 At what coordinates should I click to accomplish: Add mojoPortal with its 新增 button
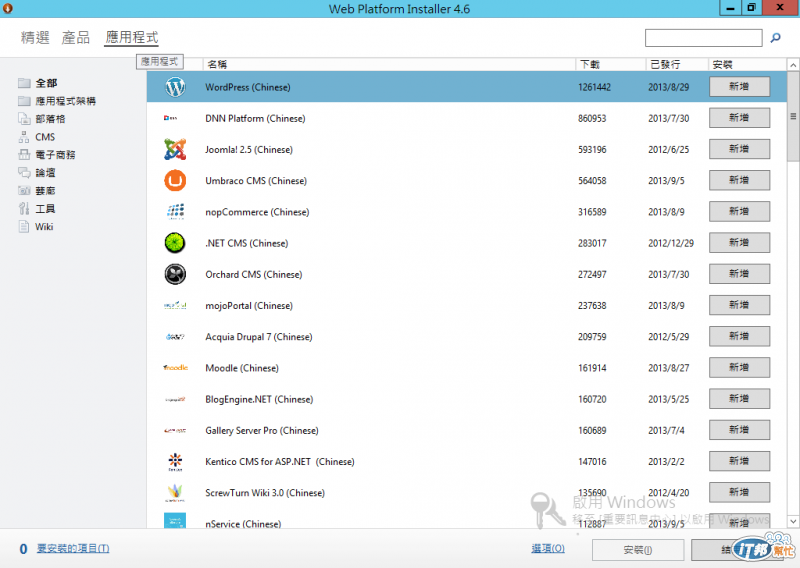tap(739, 305)
